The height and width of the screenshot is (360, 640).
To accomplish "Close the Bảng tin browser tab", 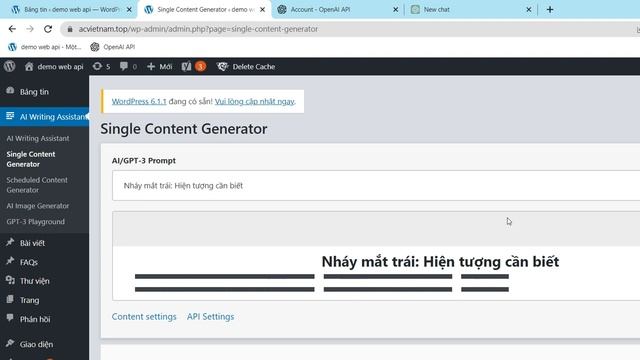I will (x=129, y=9).
